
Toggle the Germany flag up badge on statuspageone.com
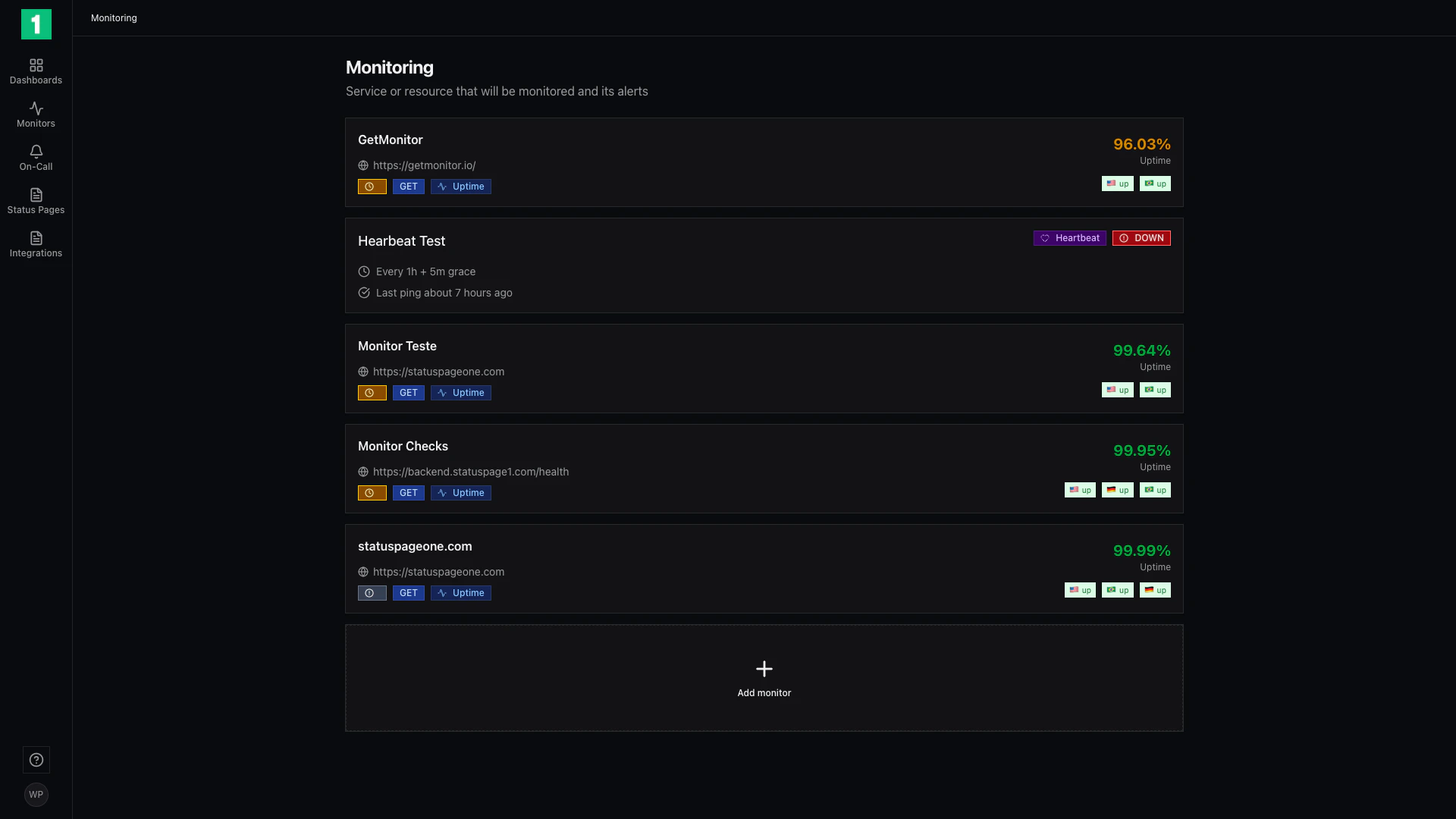(x=1155, y=589)
